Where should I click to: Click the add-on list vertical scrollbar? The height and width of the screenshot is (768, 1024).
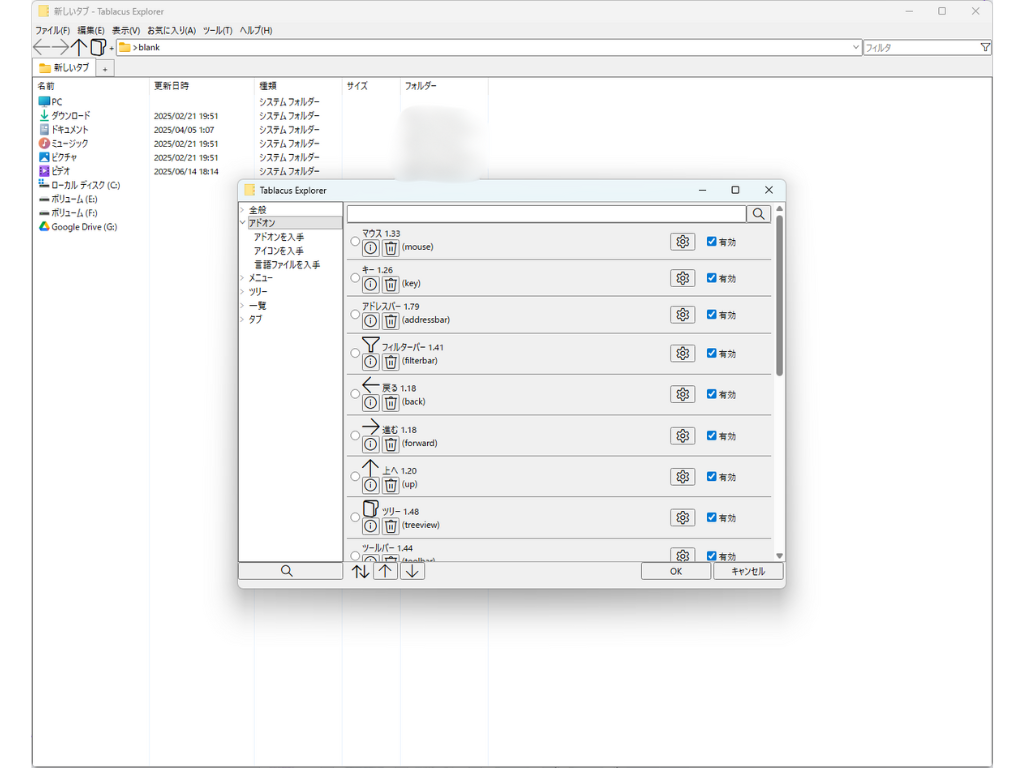click(779, 300)
